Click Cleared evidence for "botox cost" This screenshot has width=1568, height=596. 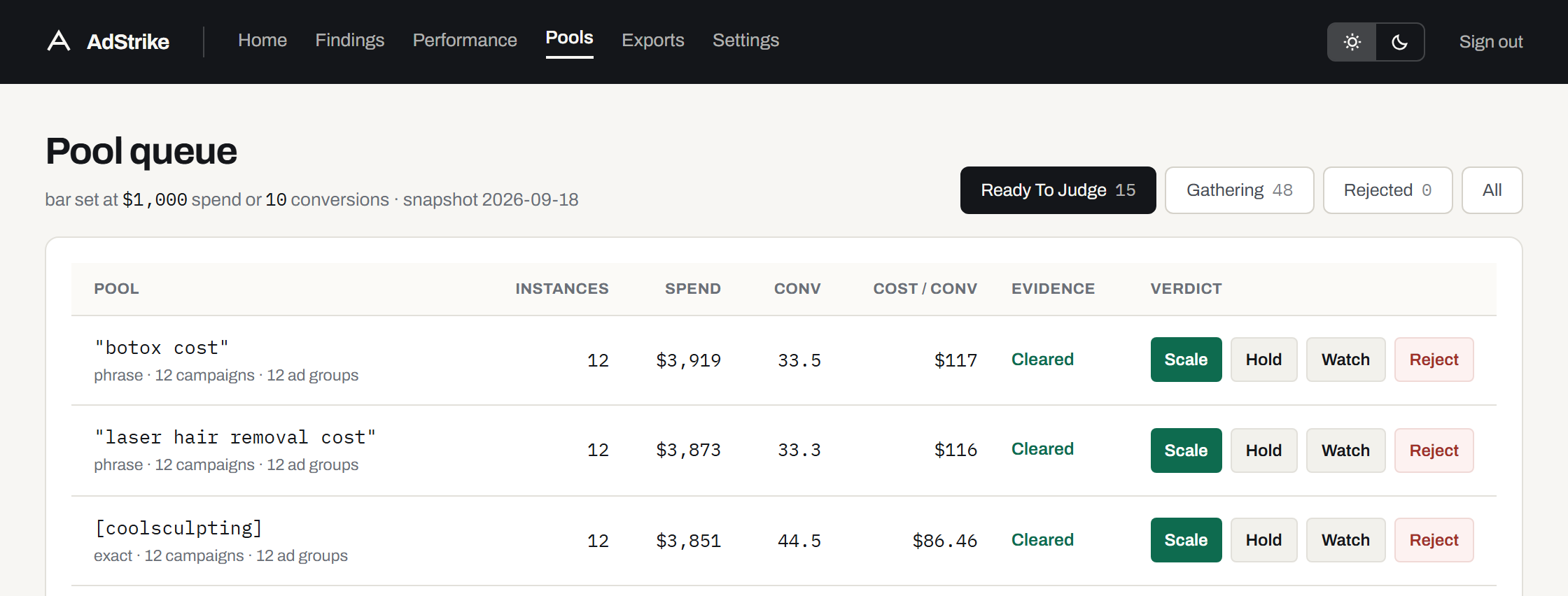point(1042,360)
